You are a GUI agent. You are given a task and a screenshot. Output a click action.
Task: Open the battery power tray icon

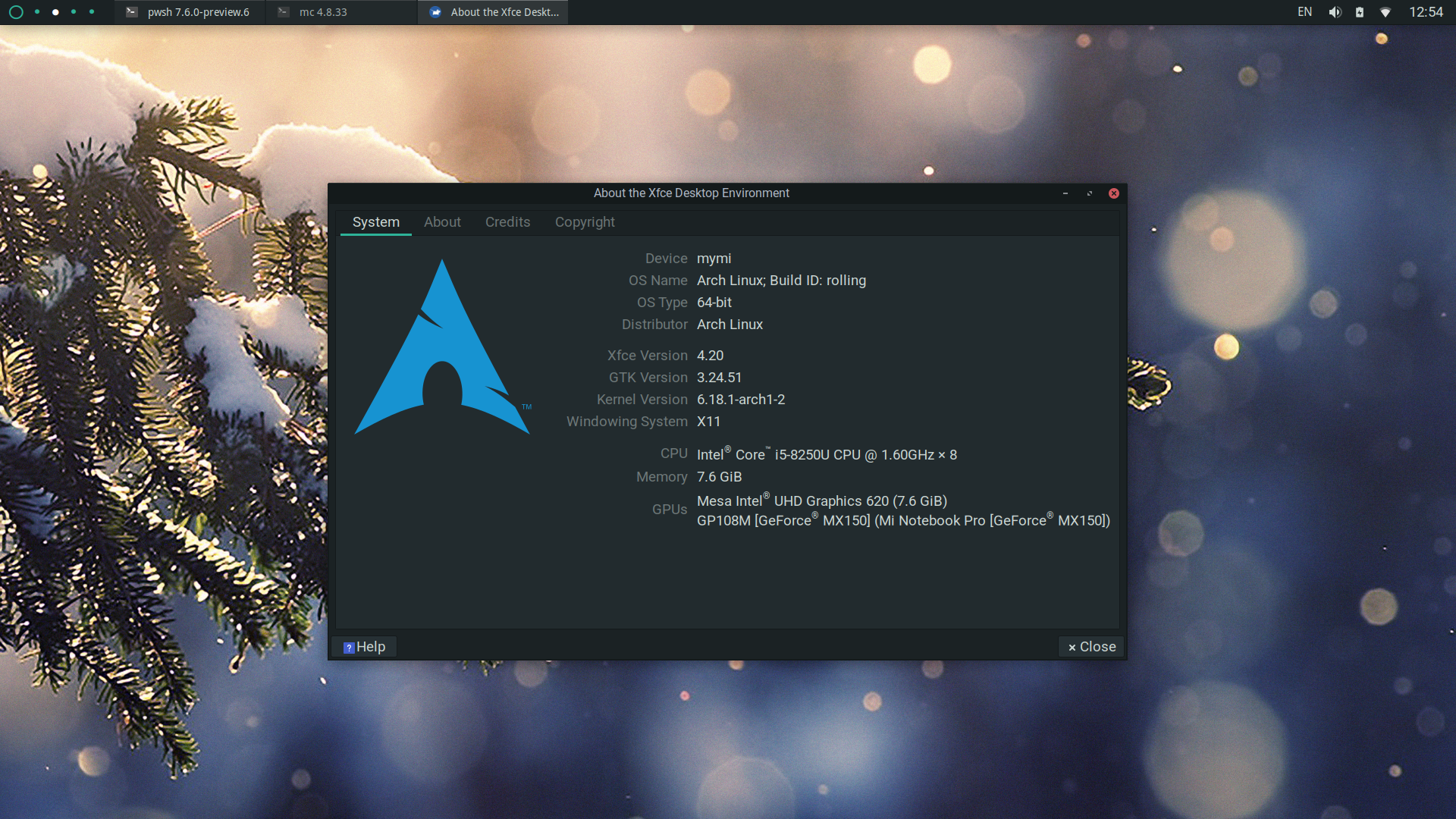(x=1360, y=12)
